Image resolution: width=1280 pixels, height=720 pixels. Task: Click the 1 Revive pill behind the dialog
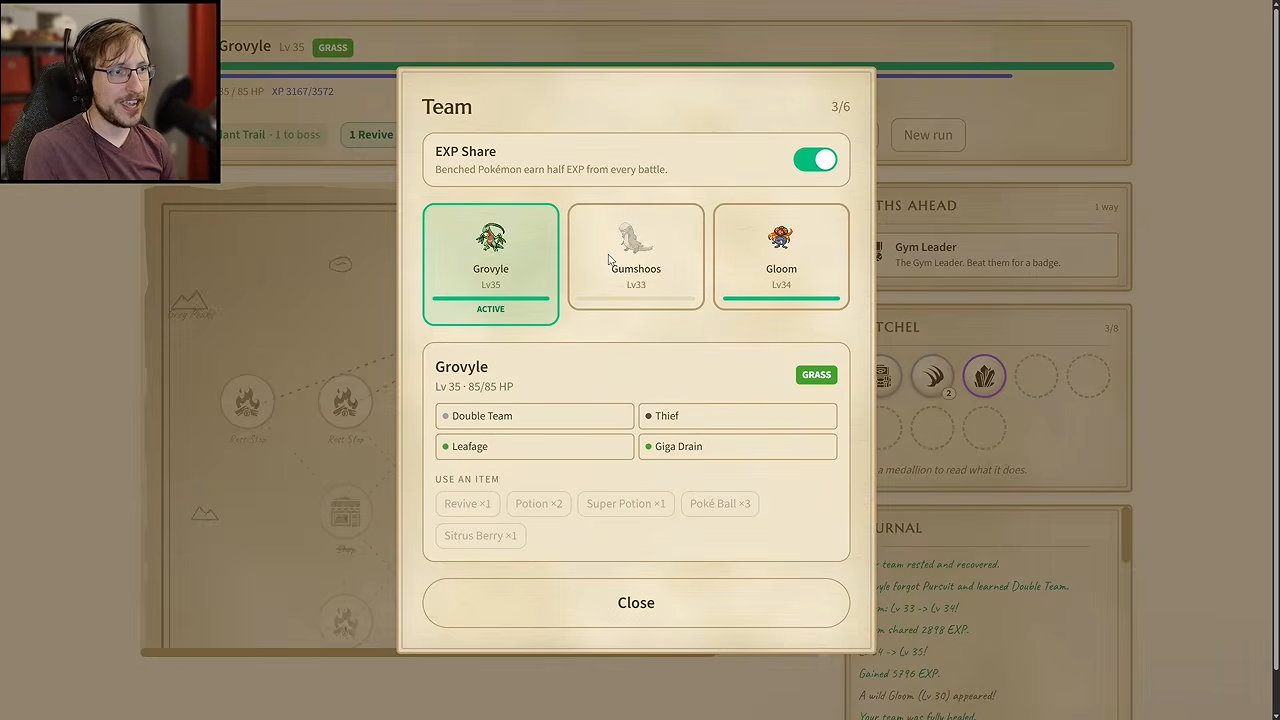(x=369, y=135)
